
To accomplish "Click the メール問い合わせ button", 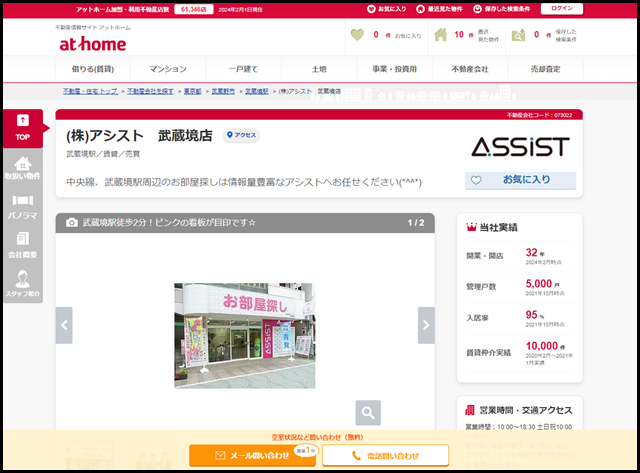I will pos(252,455).
